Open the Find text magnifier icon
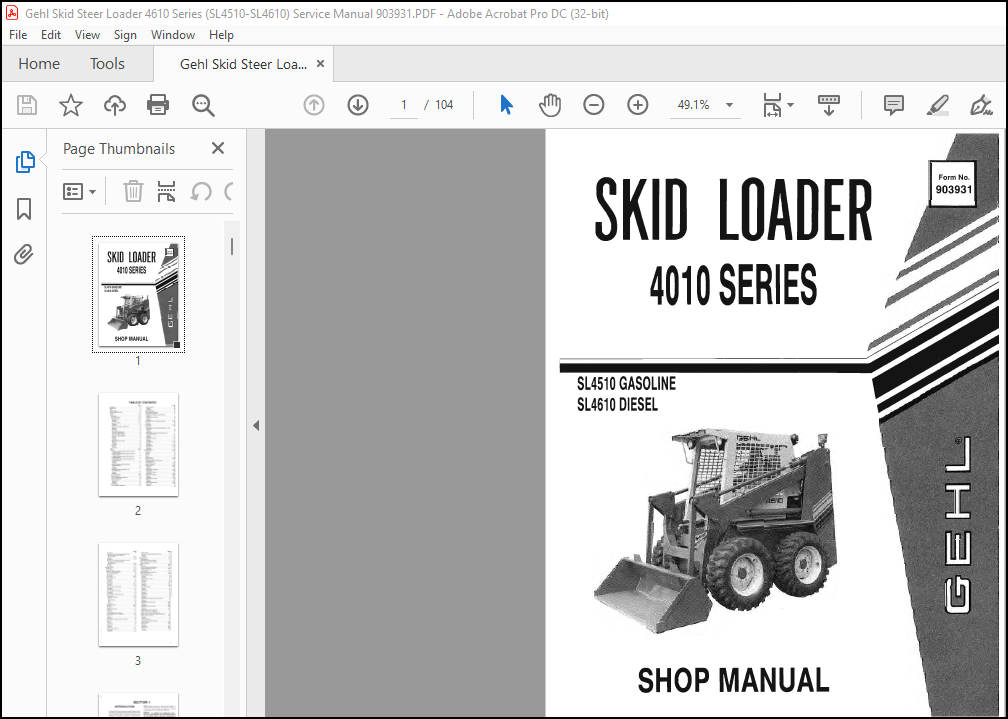1008x719 pixels. click(203, 105)
